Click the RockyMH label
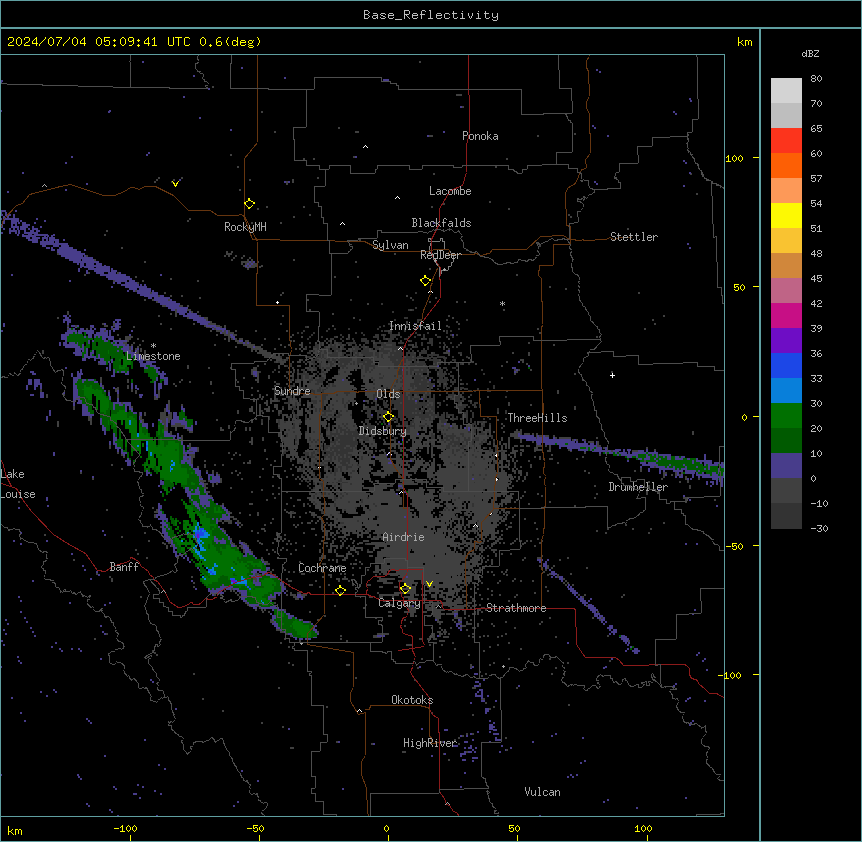 [245, 227]
